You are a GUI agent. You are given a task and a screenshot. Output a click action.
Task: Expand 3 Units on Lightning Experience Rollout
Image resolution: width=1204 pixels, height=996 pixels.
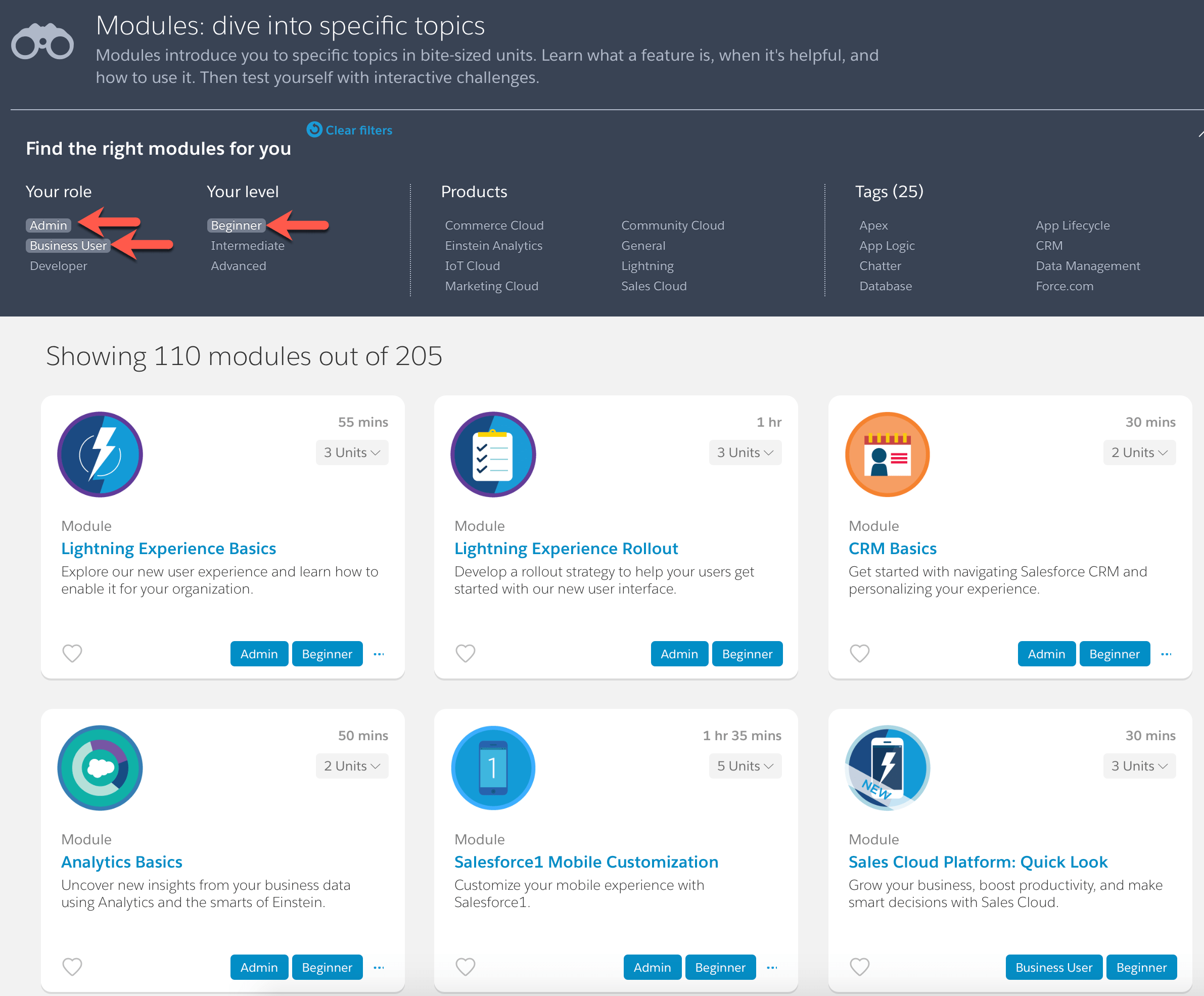[x=746, y=452]
